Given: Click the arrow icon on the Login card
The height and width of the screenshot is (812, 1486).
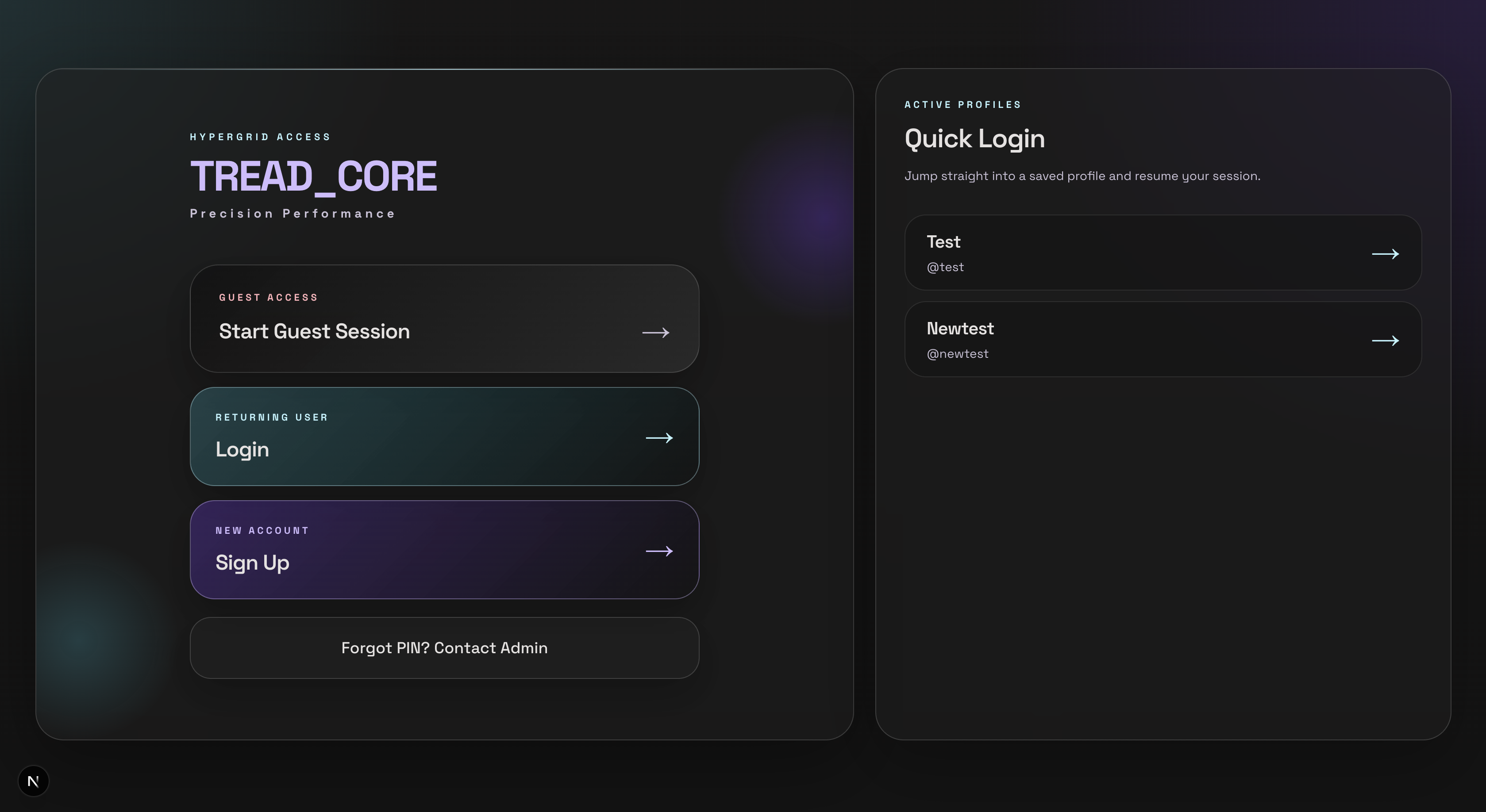Looking at the screenshot, I should pyautogui.click(x=659, y=438).
